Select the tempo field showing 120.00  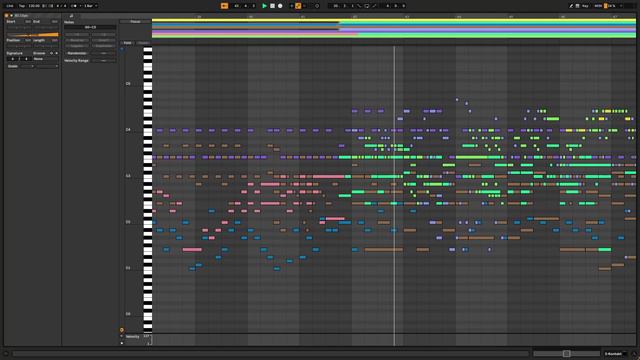(34, 6)
